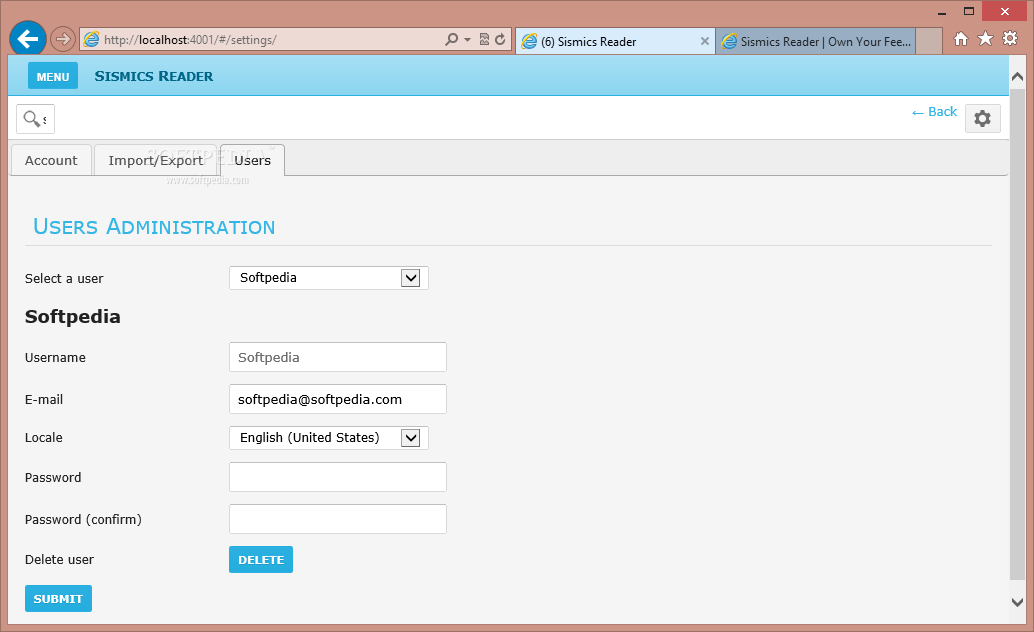Click the Back link
1034x632 pixels.
[x=934, y=111]
